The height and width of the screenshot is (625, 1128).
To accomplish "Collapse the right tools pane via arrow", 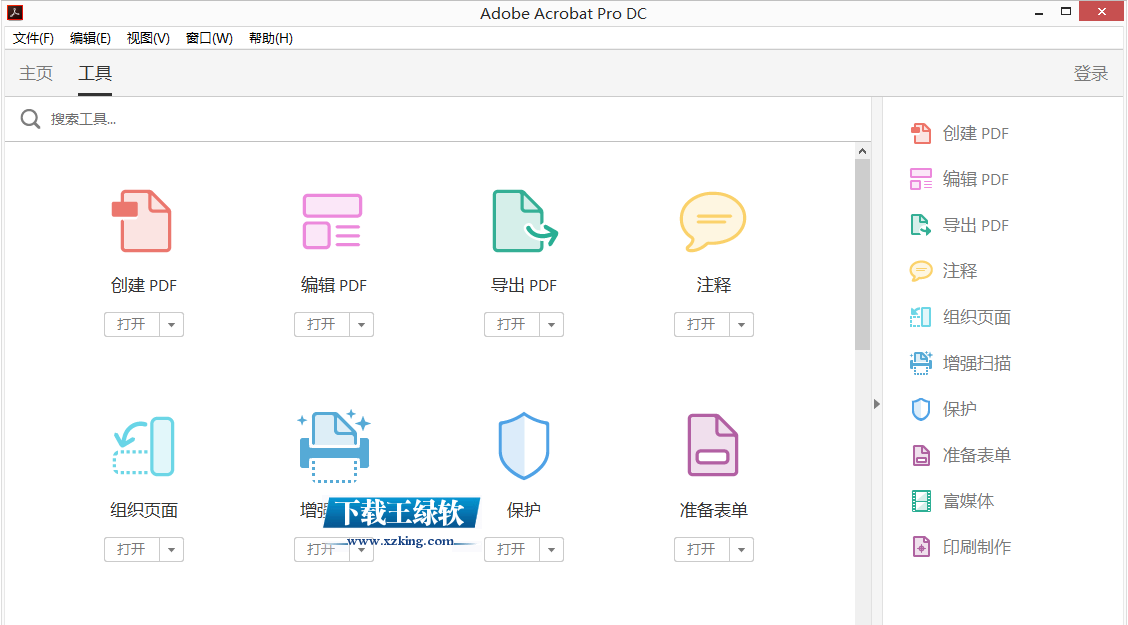I will (876, 404).
